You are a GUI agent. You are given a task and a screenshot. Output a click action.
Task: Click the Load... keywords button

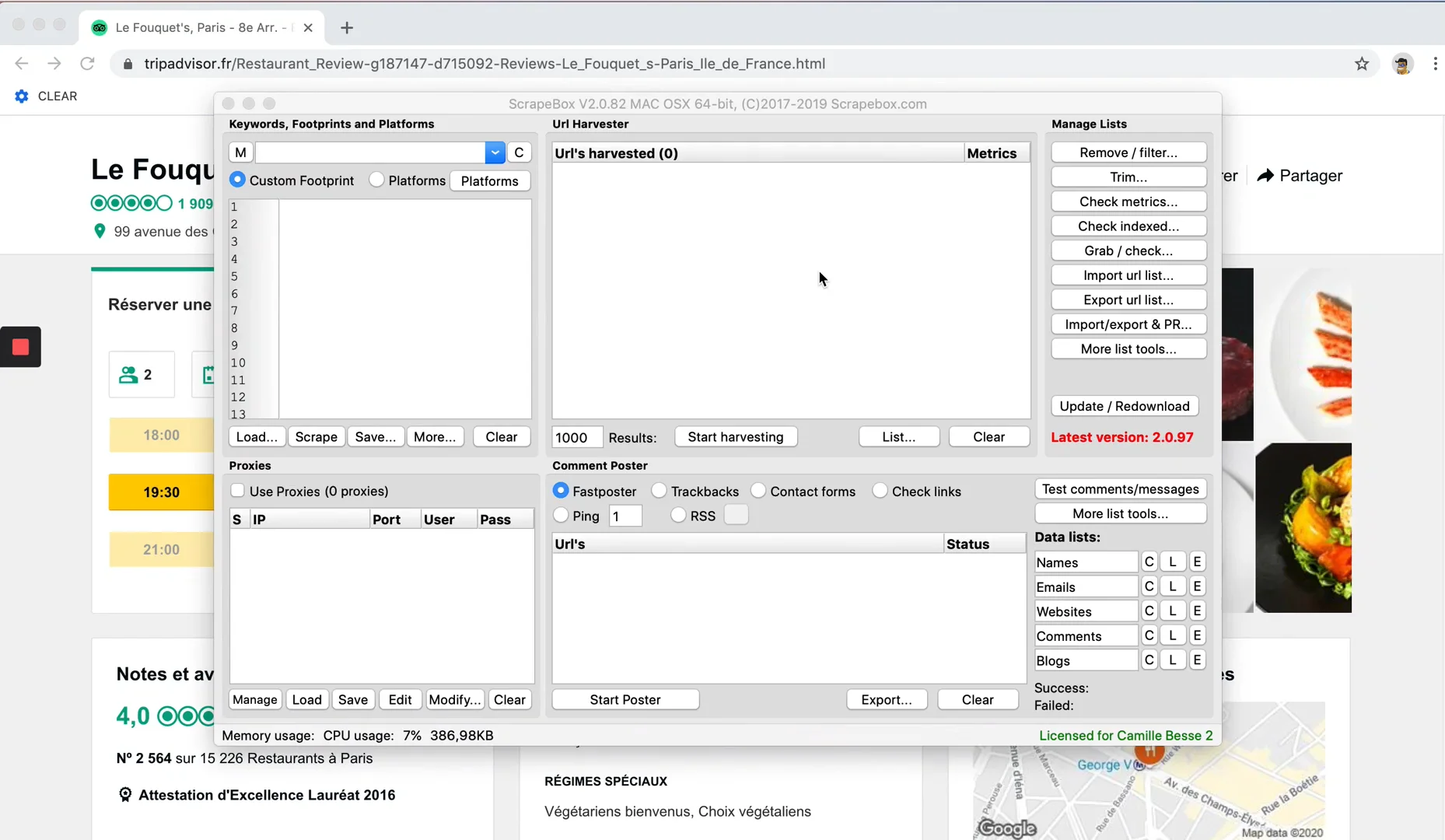pyautogui.click(x=257, y=436)
